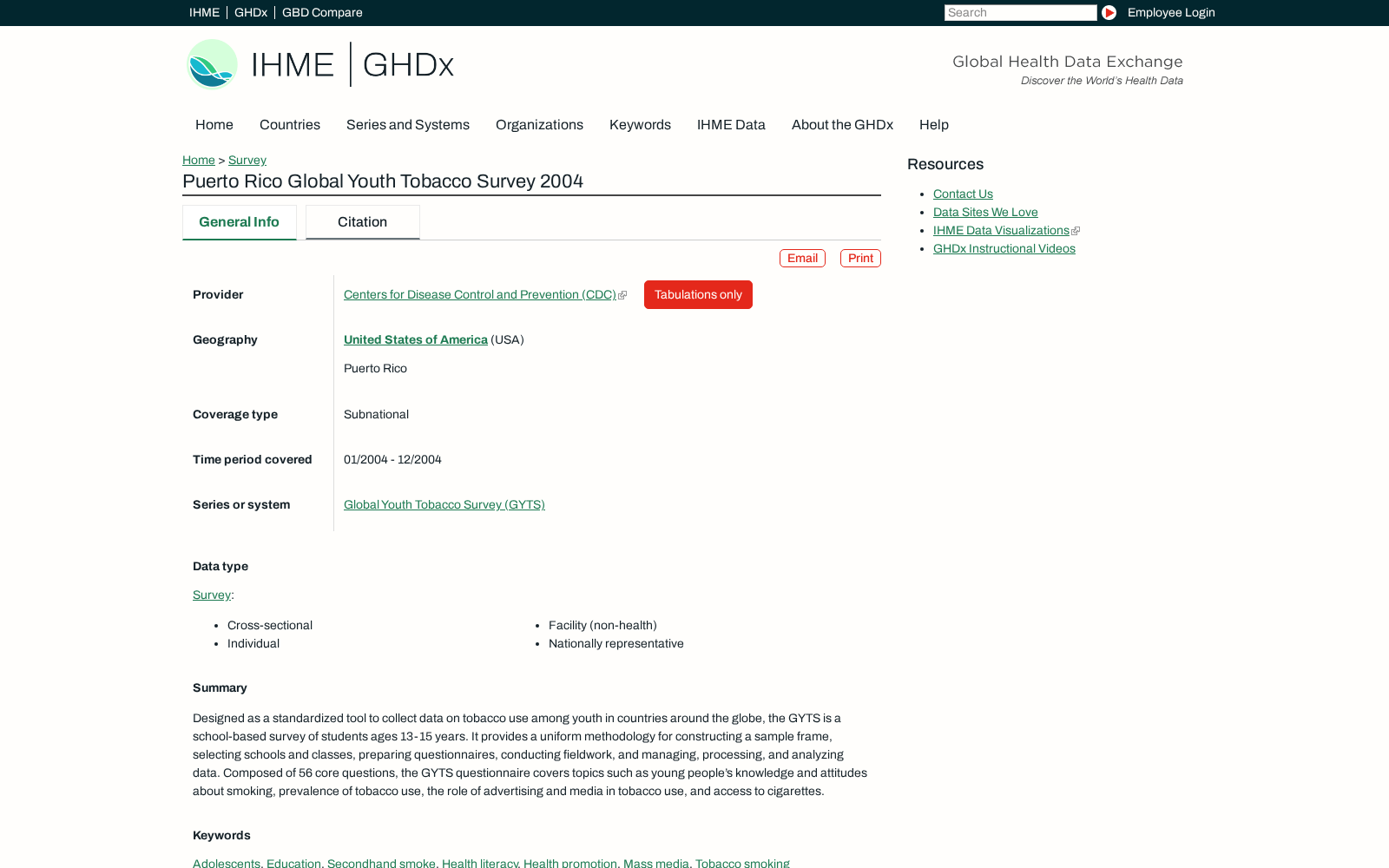The image size is (1389, 868).
Task: Click the Facility (non-health) list item
Action: click(602, 626)
